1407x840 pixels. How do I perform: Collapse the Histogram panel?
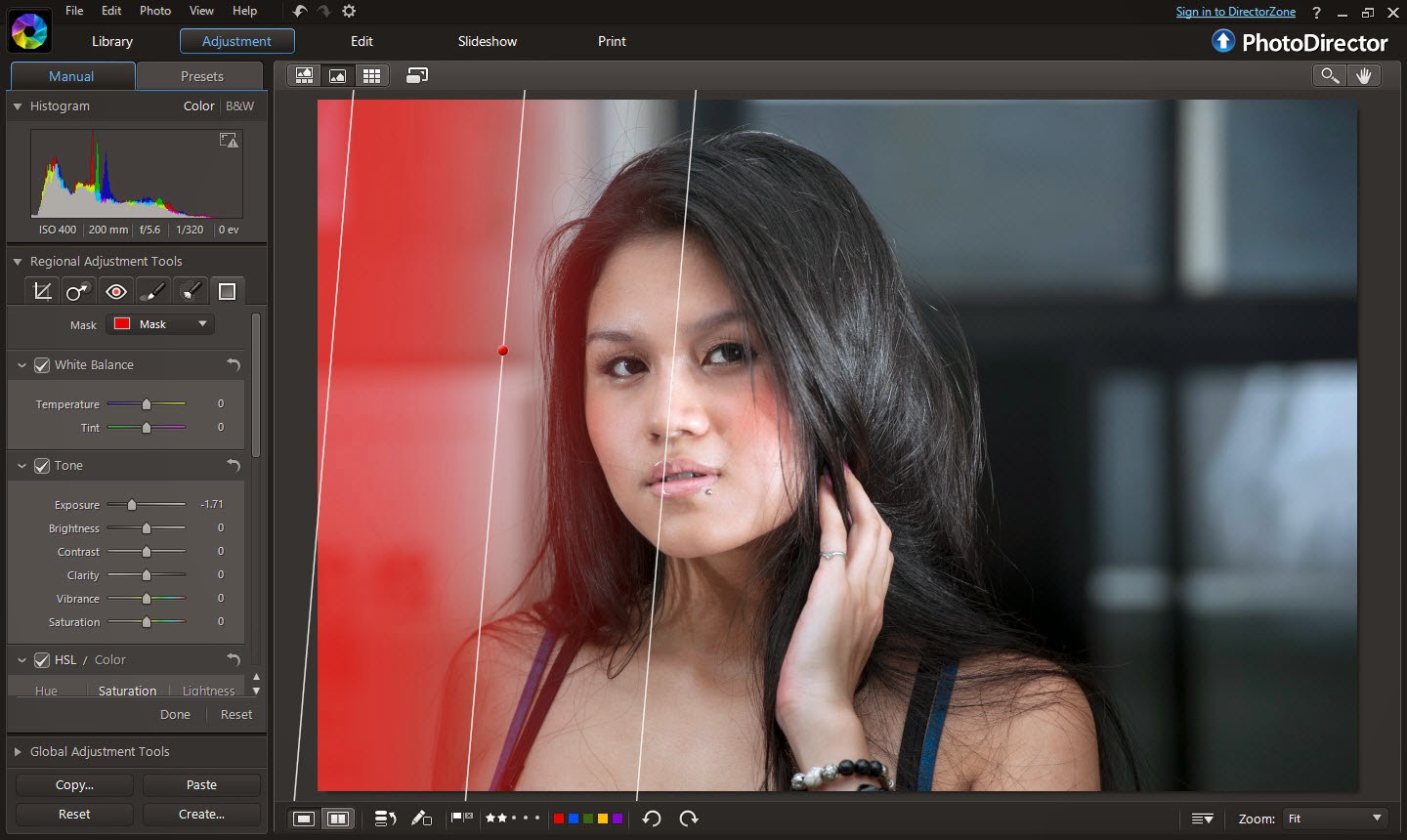click(18, 105)
